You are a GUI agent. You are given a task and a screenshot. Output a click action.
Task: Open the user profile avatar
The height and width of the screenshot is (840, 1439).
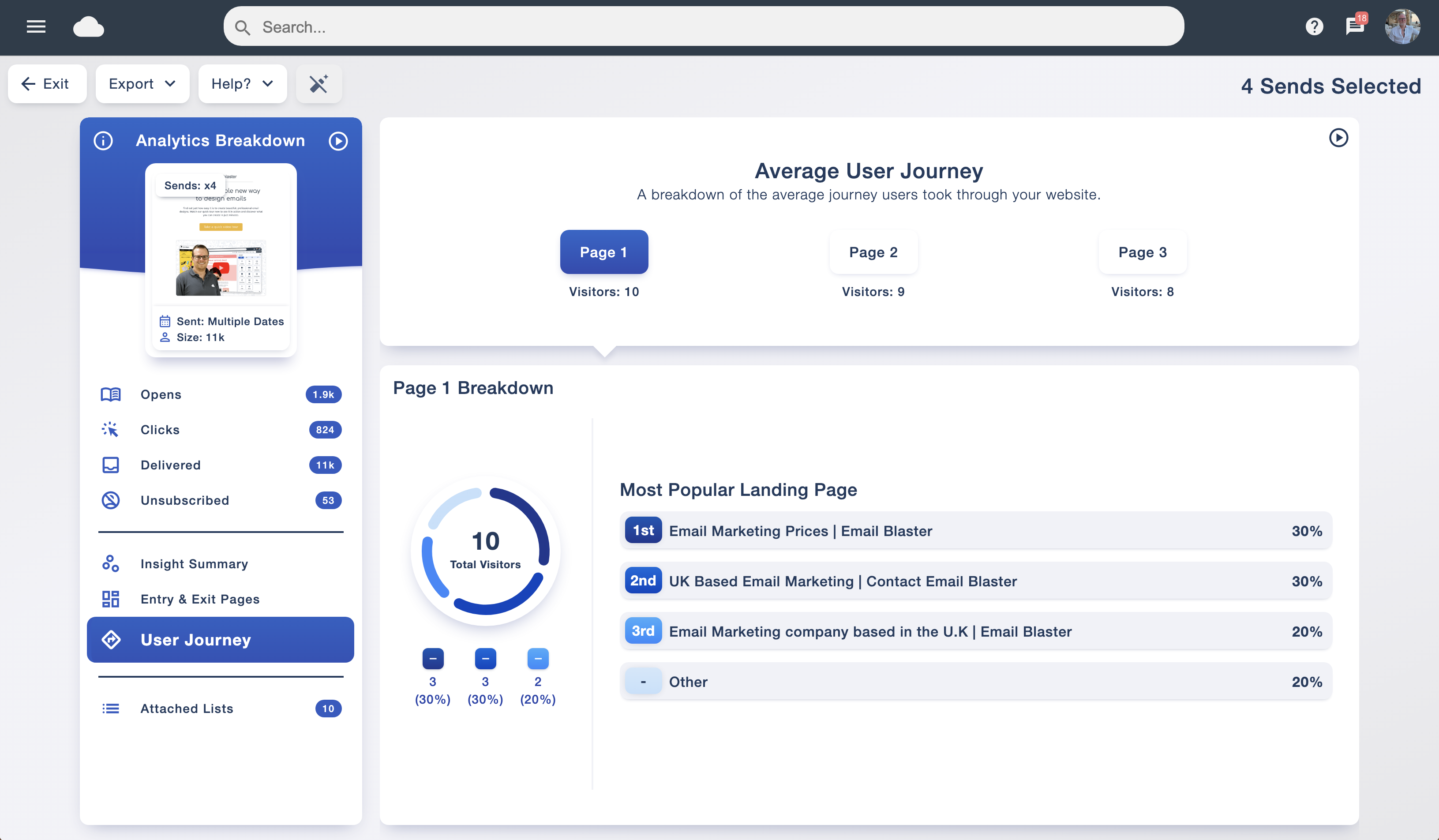tap(1402, 26)
